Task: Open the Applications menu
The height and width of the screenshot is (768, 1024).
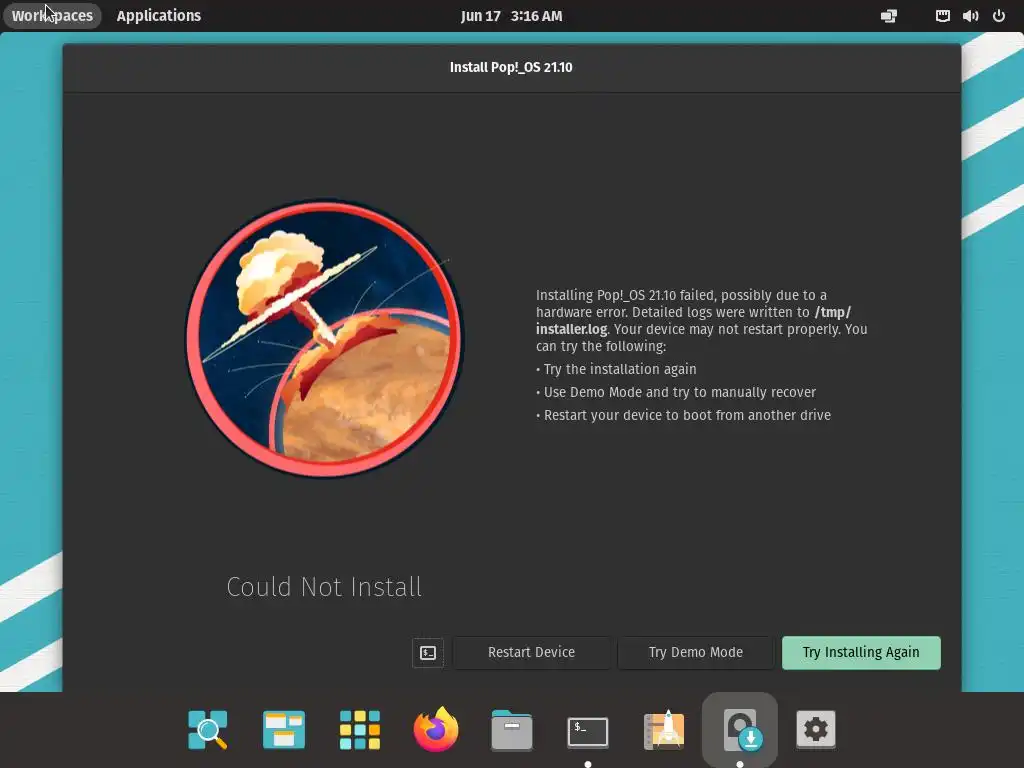Action: click(159, 16)
